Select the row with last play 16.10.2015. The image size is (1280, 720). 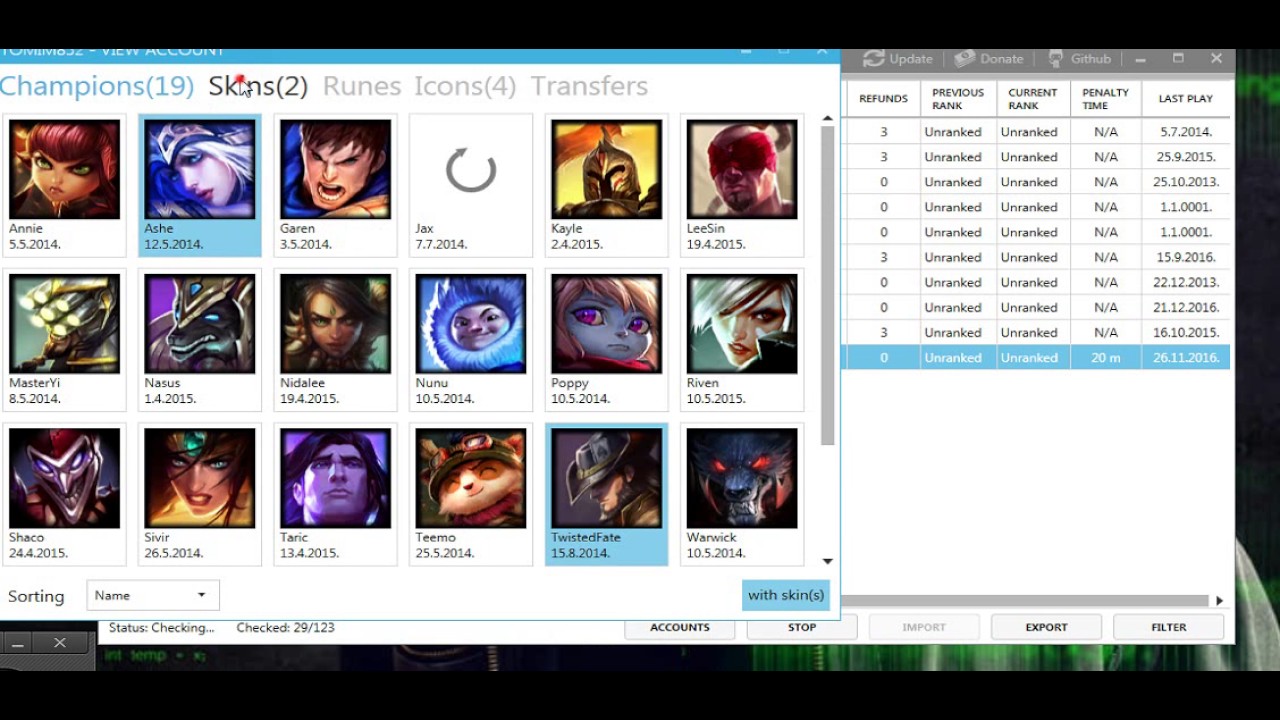(x=1038, y=332)
